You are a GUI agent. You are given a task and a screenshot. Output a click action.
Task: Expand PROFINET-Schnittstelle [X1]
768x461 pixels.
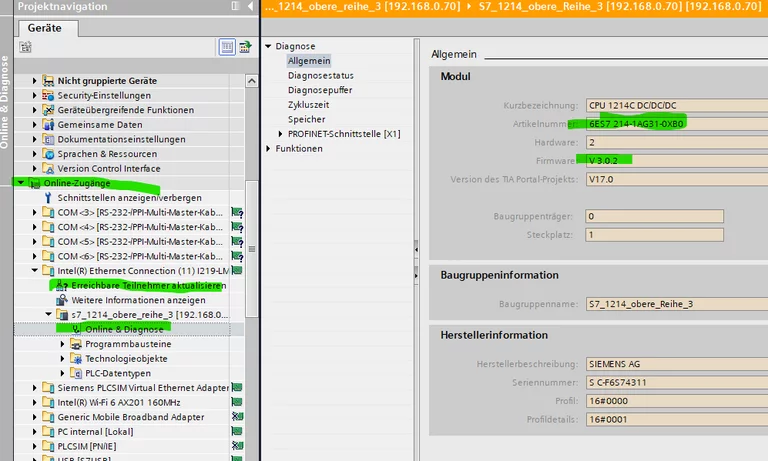[280, 134]
